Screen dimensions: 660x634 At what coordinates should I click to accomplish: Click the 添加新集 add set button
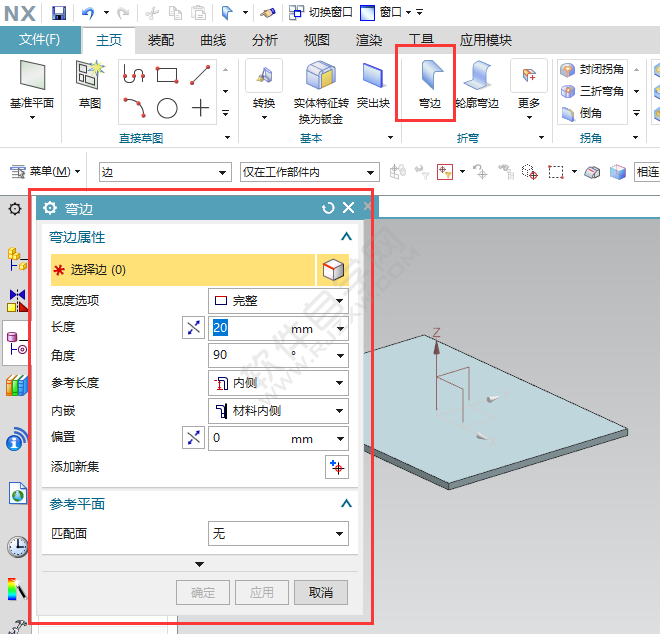pyautogui.click(x=337, y=467)
